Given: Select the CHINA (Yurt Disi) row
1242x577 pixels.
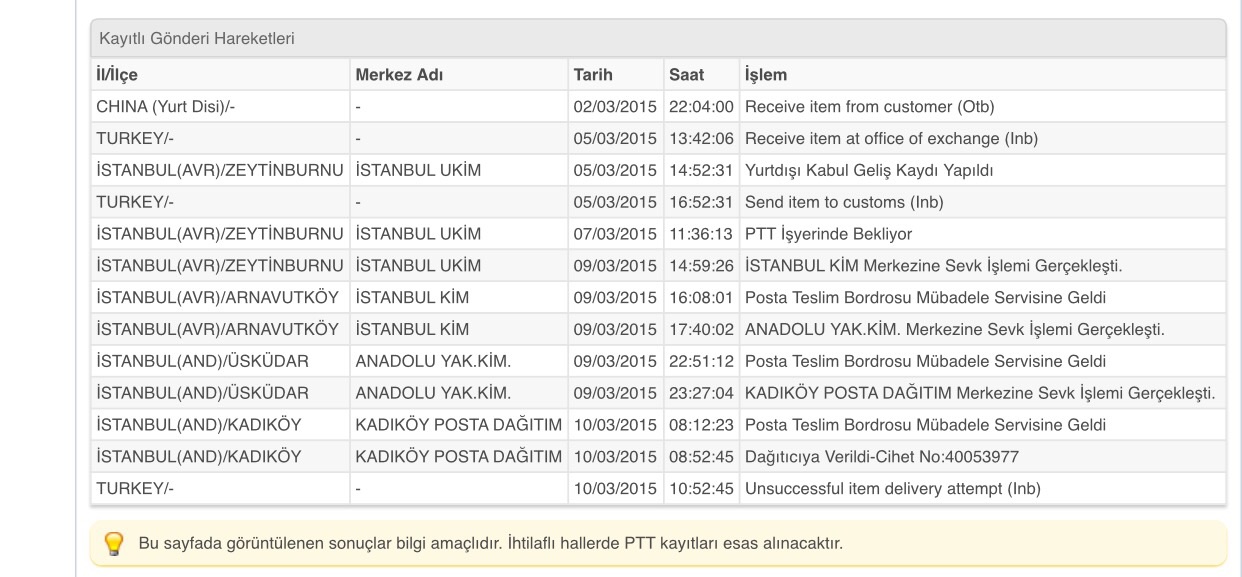Looking at the screenshot, I should (657, 106).
